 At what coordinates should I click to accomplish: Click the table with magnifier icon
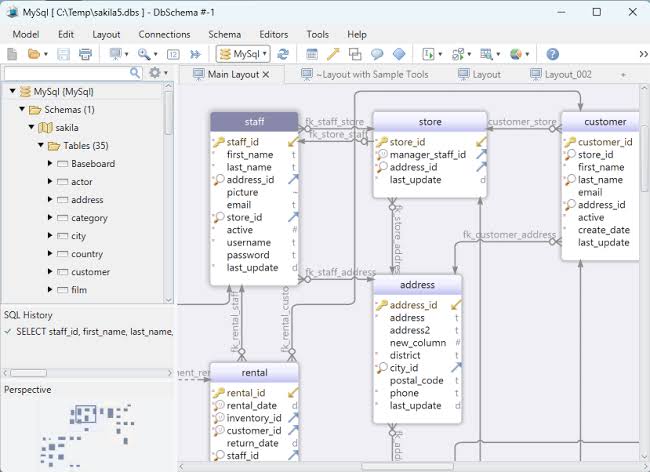(486, 54)
